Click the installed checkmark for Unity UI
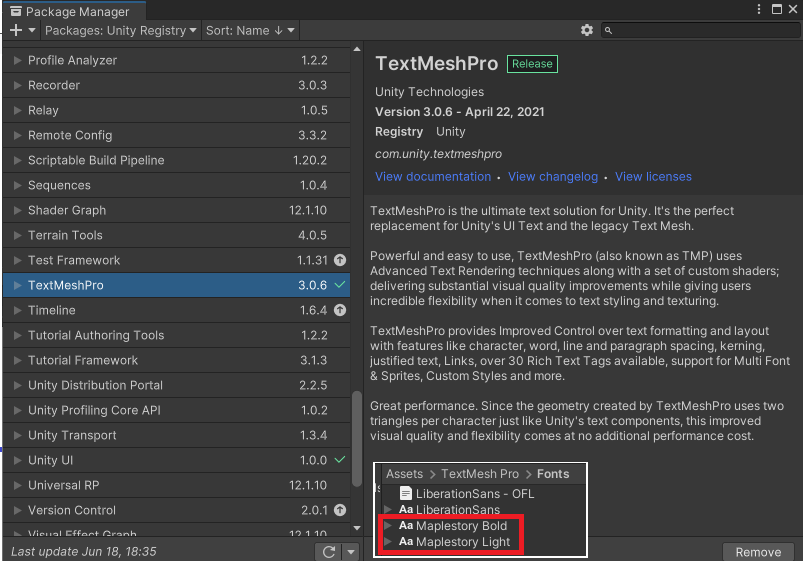The height and width of the screenshot is (561, 804). coord(340,459)
